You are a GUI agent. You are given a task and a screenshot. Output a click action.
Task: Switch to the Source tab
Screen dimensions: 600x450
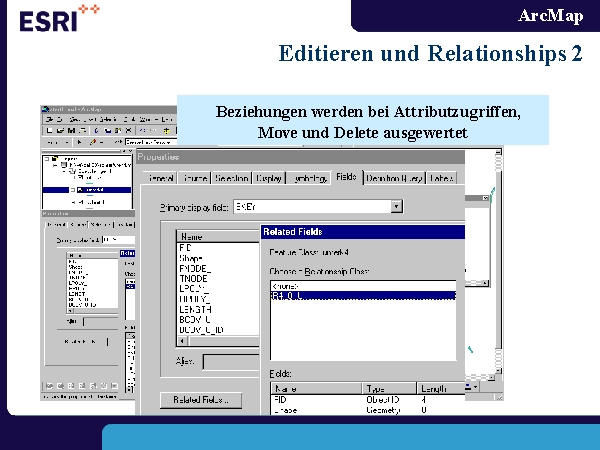point(194,178)
